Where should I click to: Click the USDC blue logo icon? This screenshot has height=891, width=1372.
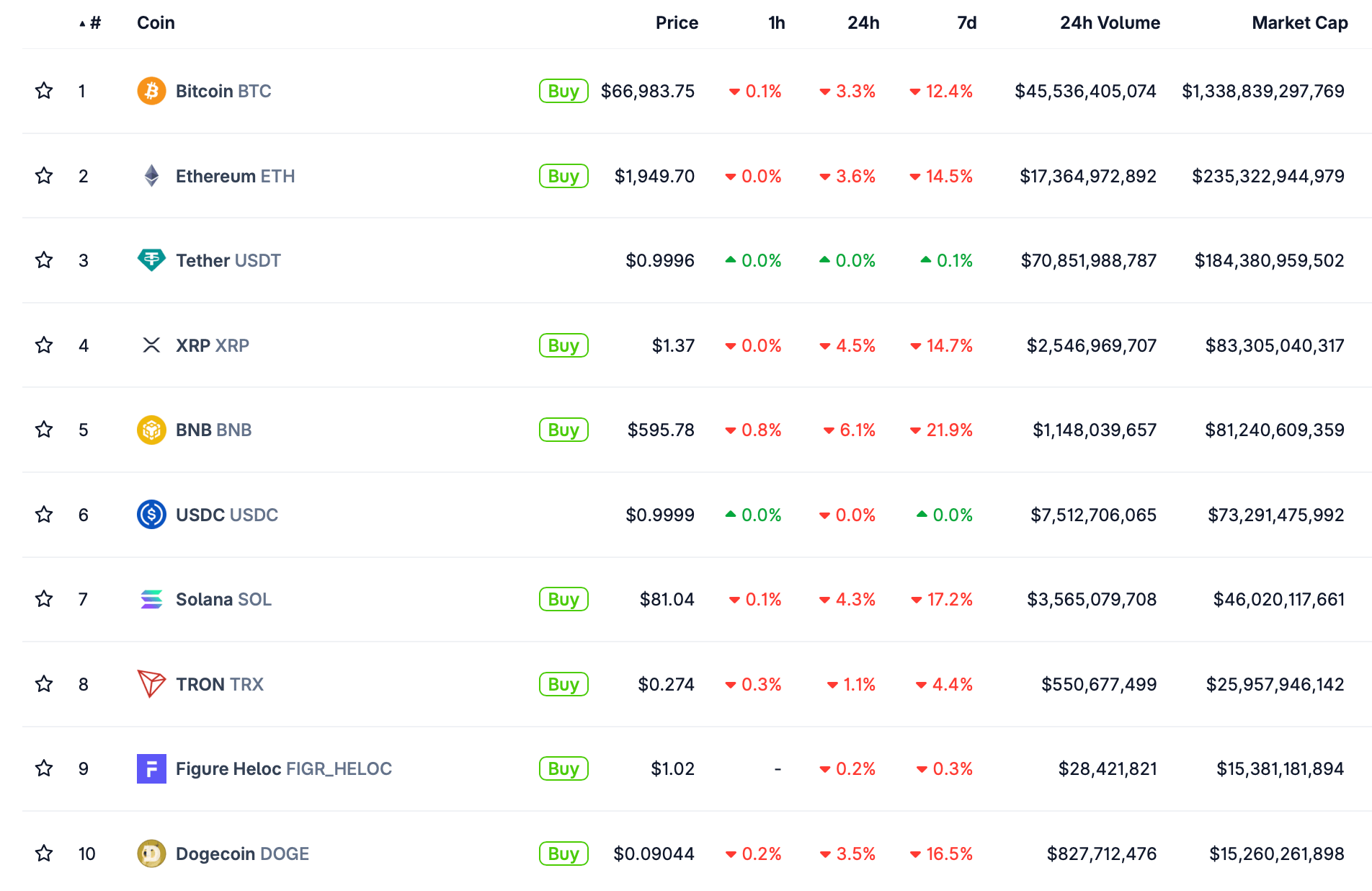[x=151, y=515]
